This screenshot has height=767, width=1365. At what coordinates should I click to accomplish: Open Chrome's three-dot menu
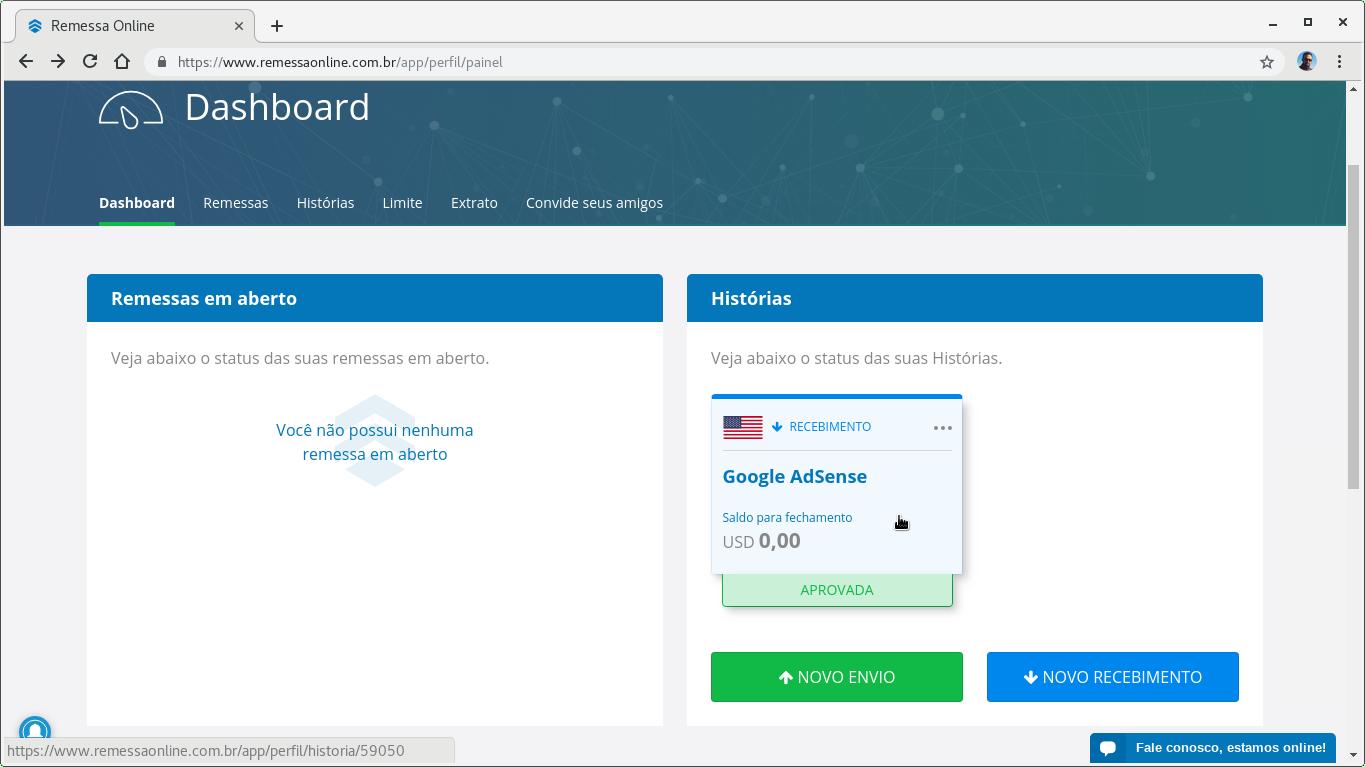coord(1339,62)
